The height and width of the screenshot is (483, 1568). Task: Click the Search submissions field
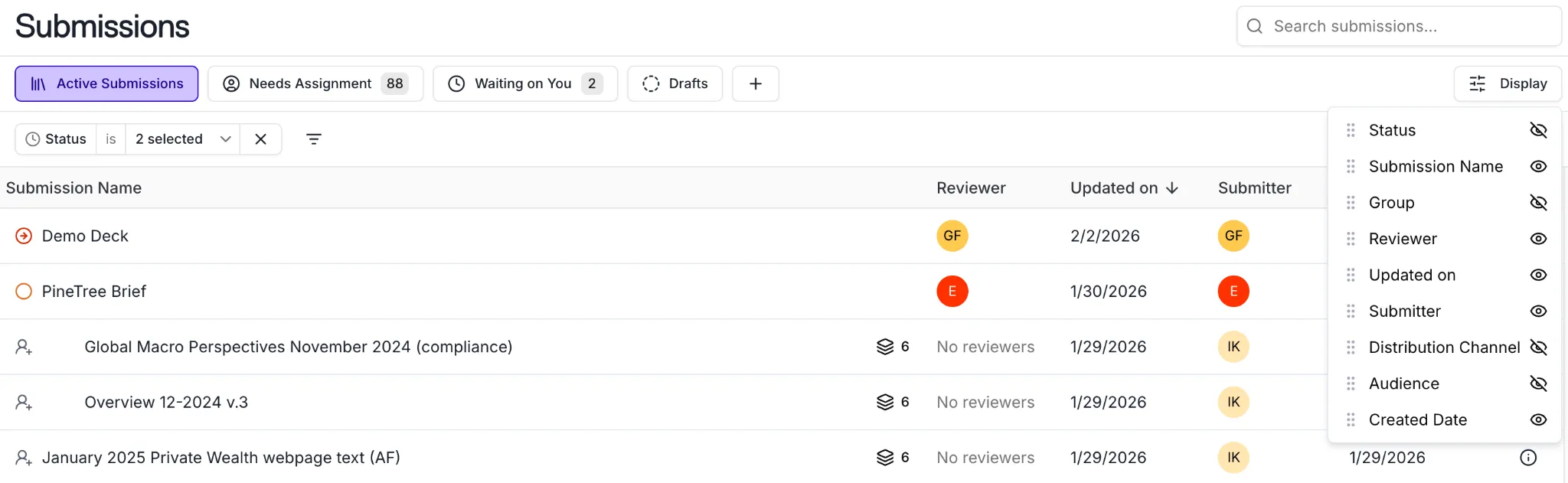[1399, 27]
